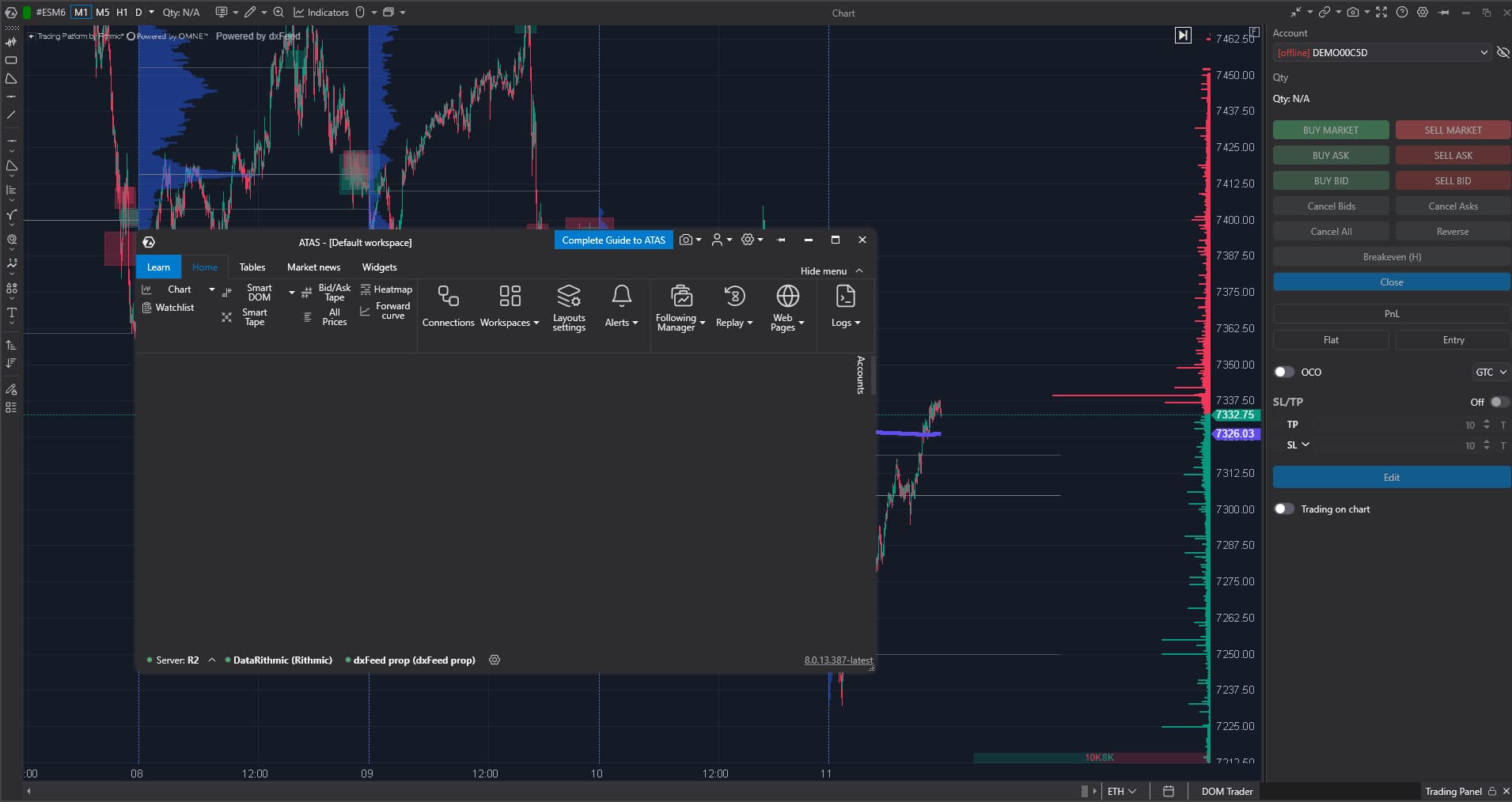Screen dimensions: 1512x802
Task: Select the diagonal trend line tool
Action: click(x=11, y=115)
